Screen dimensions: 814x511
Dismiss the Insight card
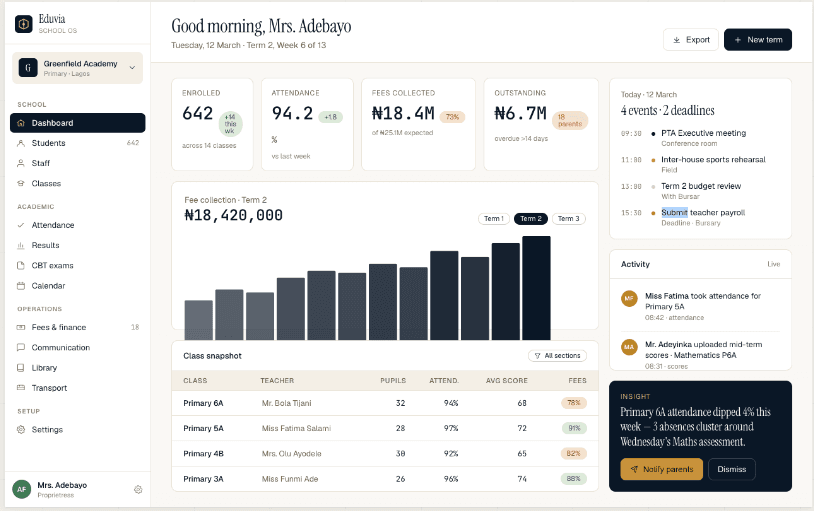click(731, 469)
